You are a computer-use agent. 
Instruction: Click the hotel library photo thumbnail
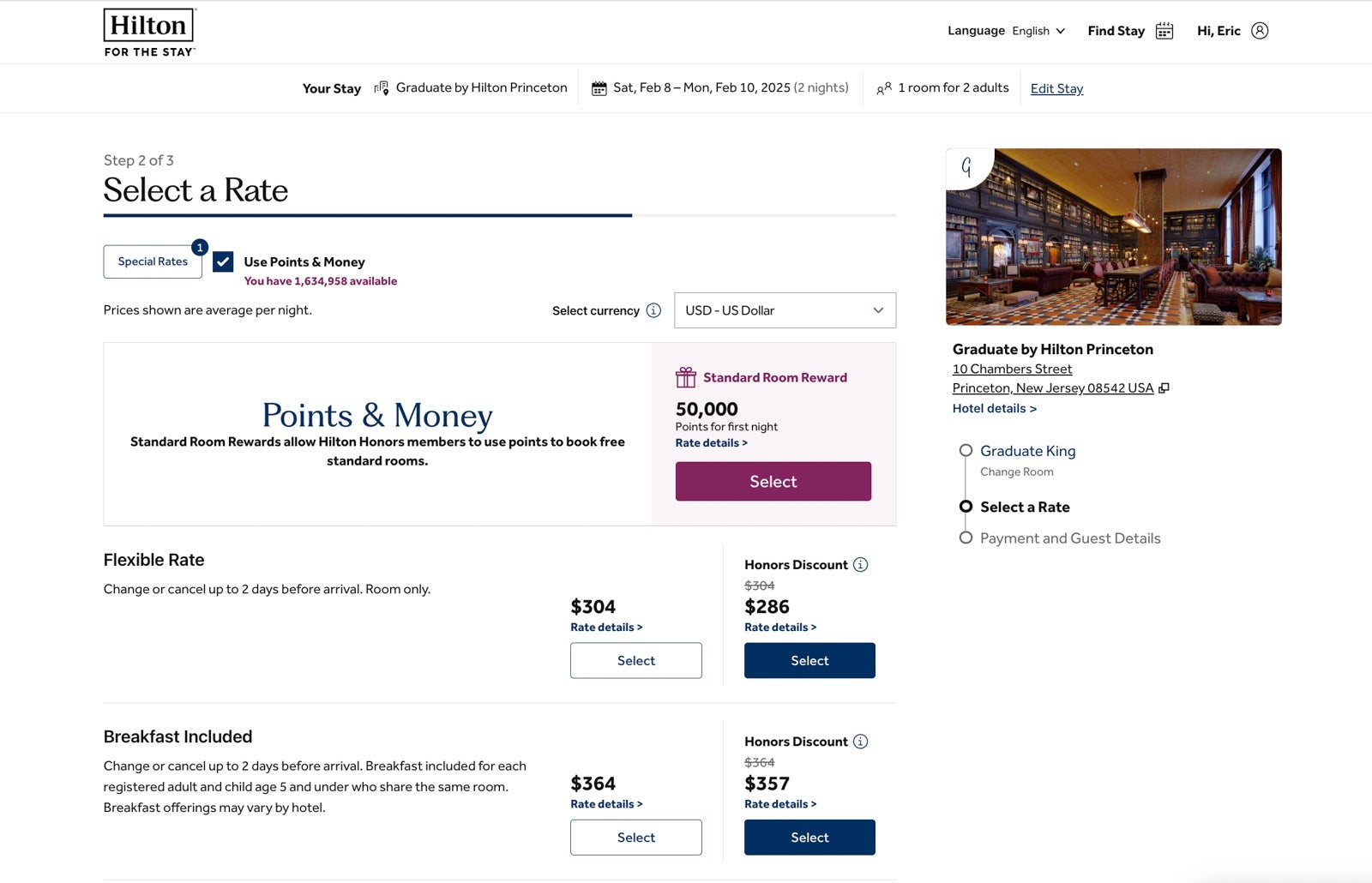point(1113,237)
